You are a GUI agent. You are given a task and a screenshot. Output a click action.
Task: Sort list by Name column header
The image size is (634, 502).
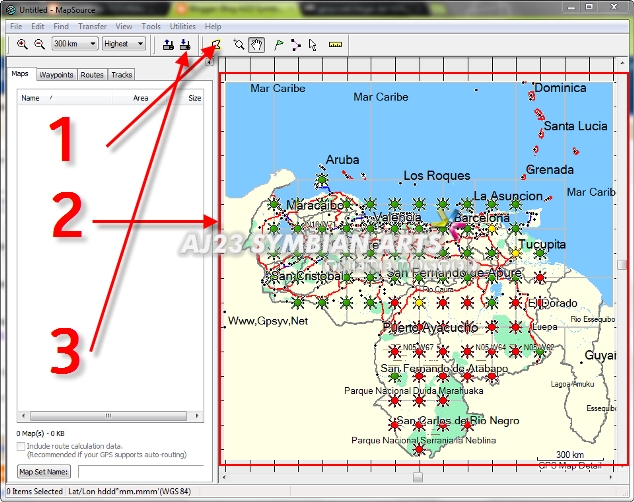(65, 98)
